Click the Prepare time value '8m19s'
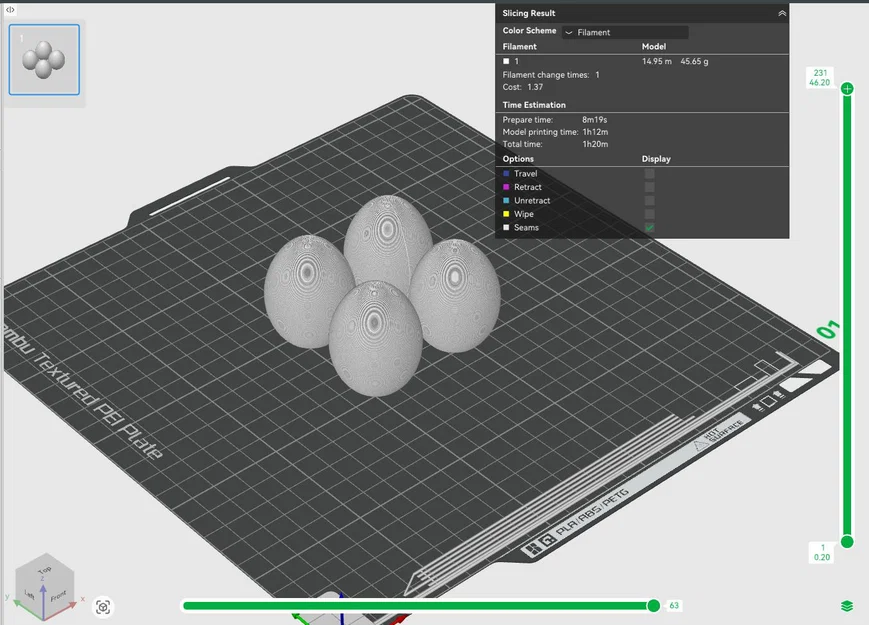 [x=595, y=120]
